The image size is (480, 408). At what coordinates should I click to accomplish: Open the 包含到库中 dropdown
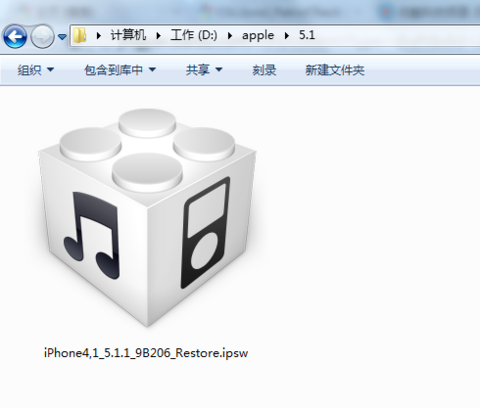pos(120,70)
